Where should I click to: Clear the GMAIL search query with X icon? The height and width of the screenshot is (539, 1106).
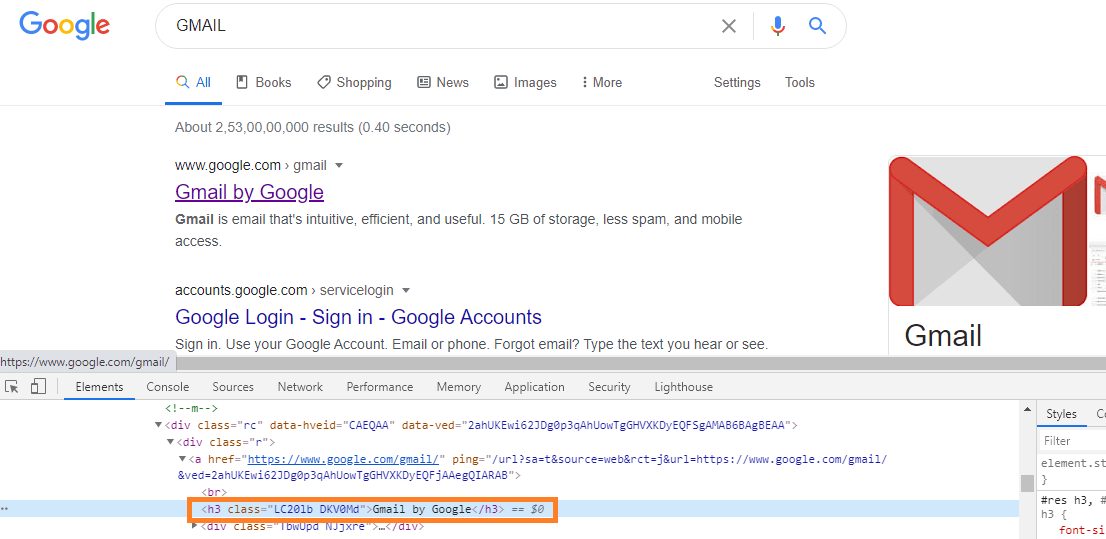click(728, 26)
